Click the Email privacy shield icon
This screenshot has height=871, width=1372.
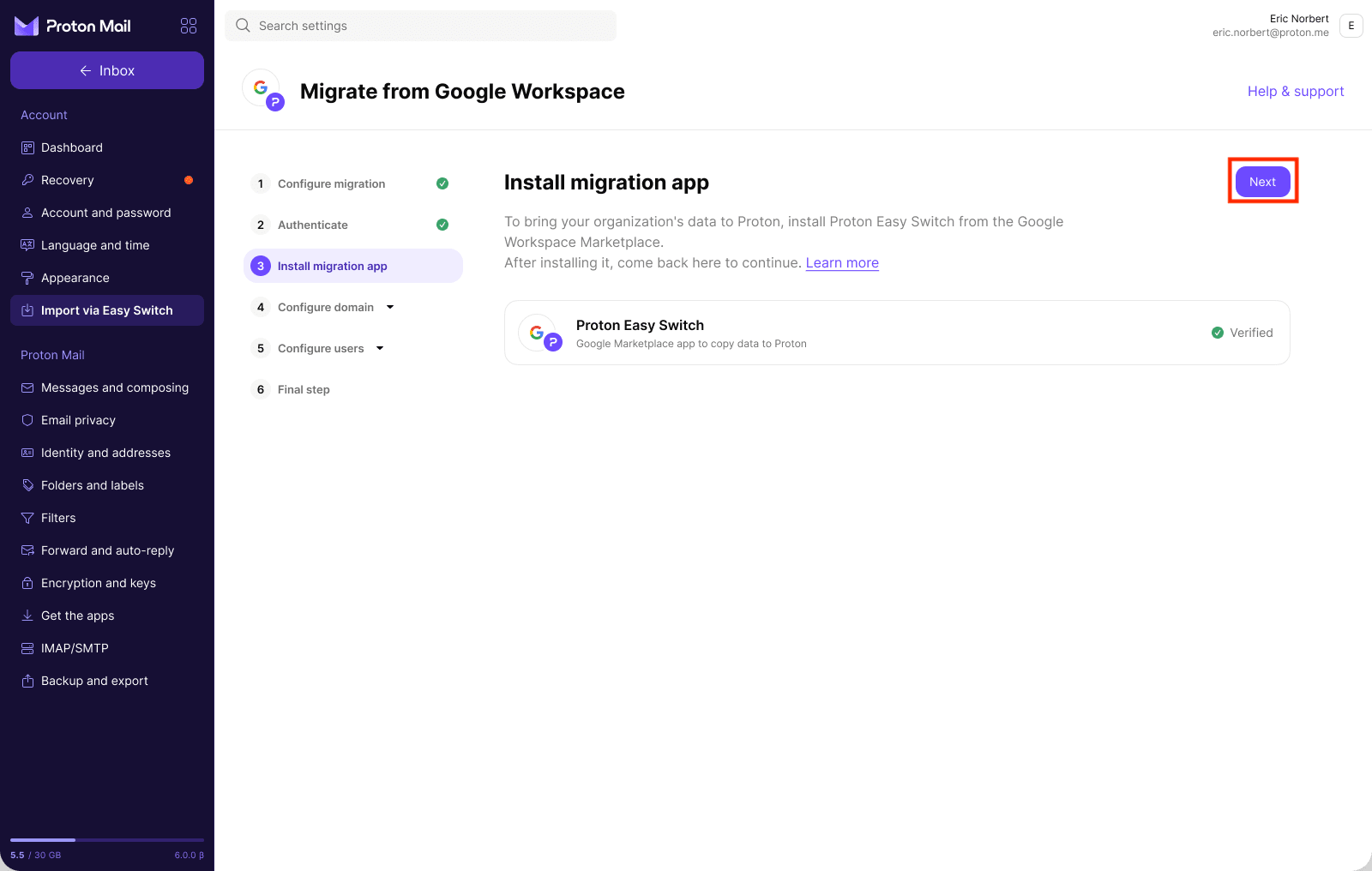[27, 420]
